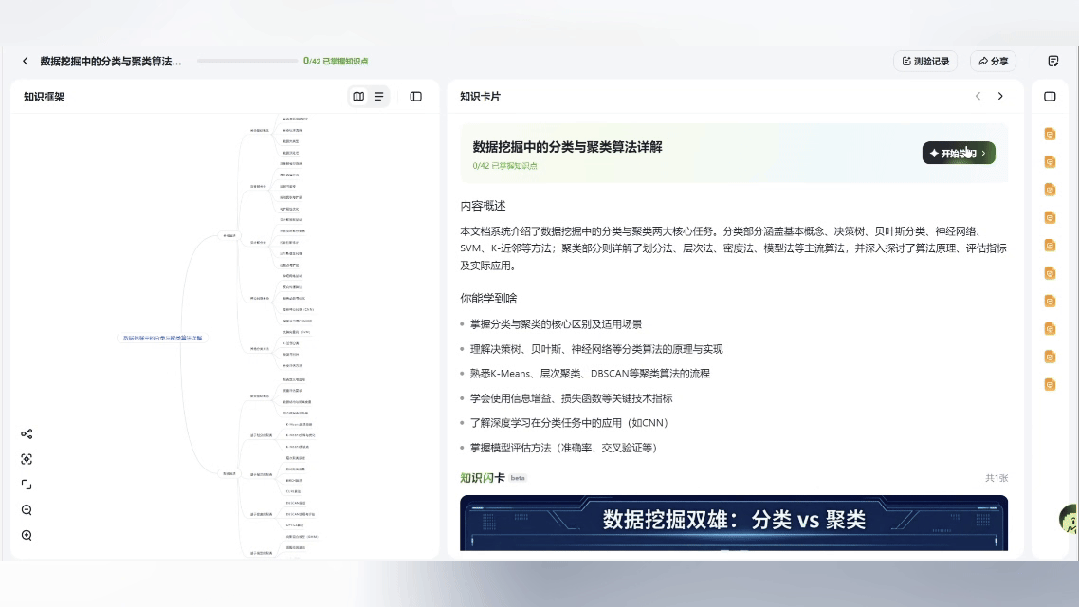
Task: Click the share-relation icon above the focus tool
Action: (26, 434)
